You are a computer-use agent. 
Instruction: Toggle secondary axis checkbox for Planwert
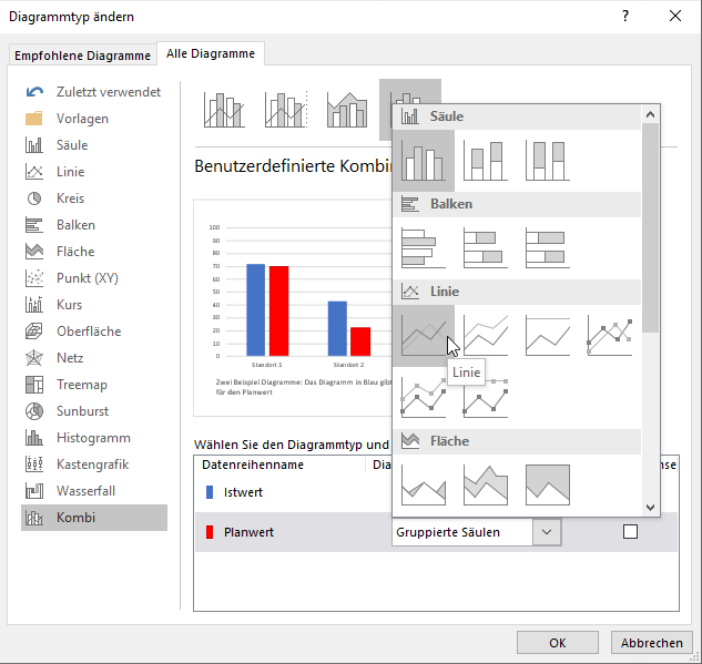coord(630,532)
